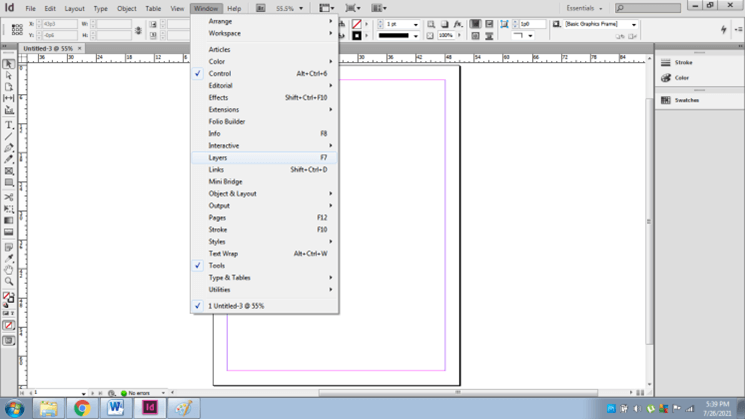Viewport: 745px width, 419px height.
Task: Toggle the screen mode button in toolbox
Action: (9, 341)
